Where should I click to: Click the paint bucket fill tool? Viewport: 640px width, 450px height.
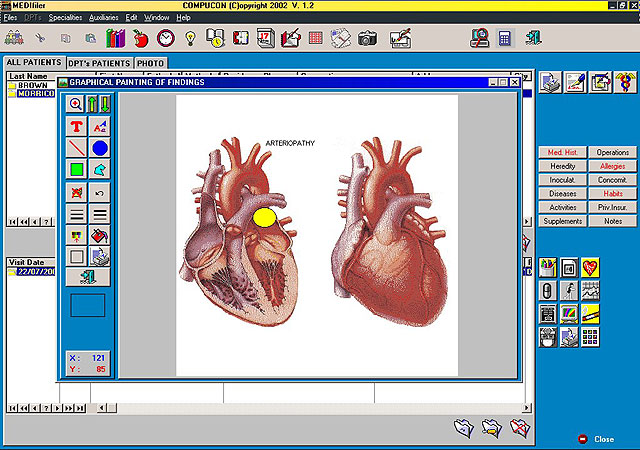click(100, 236)
